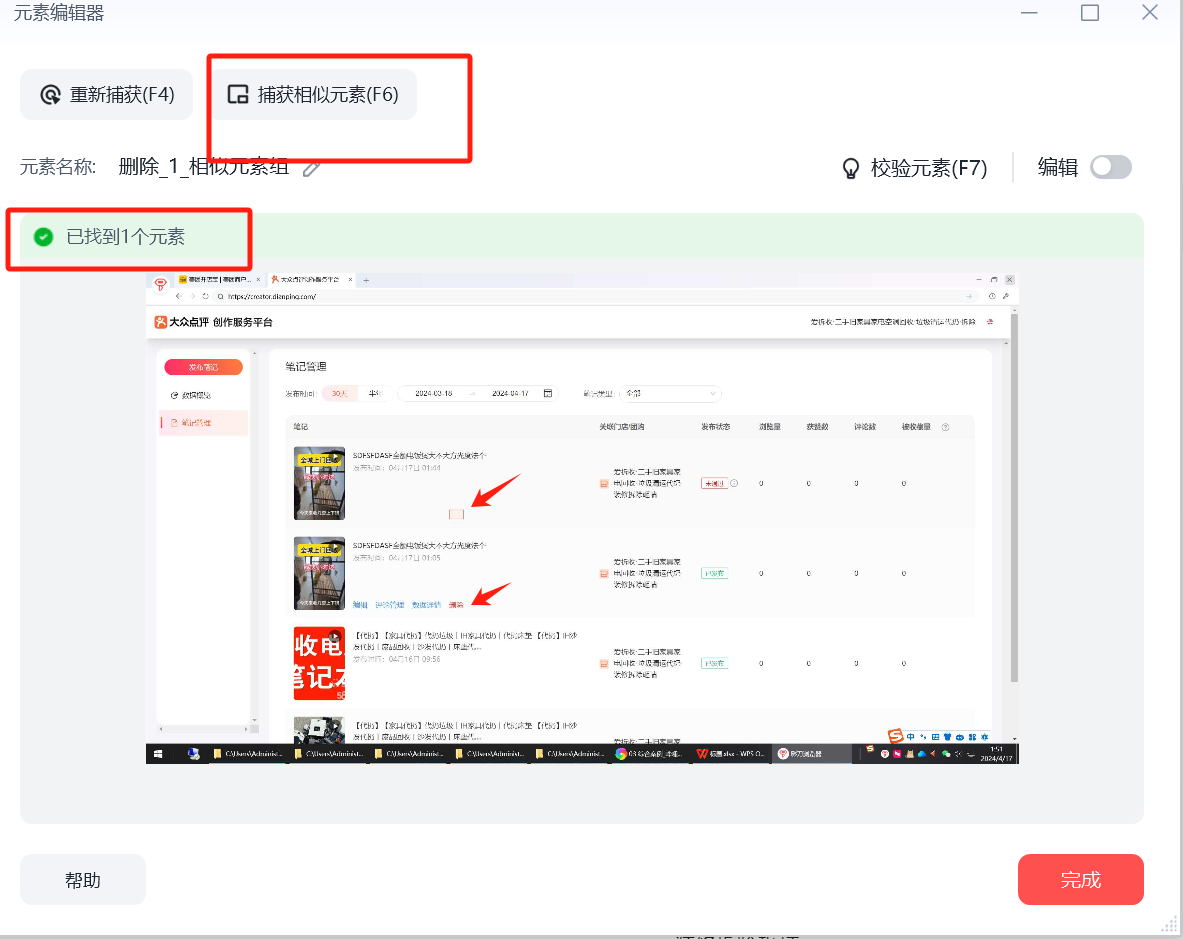Screen dimensions: 1183x939
Task: Click the red 完成 button to finish
Action: tap(1080, 879)
